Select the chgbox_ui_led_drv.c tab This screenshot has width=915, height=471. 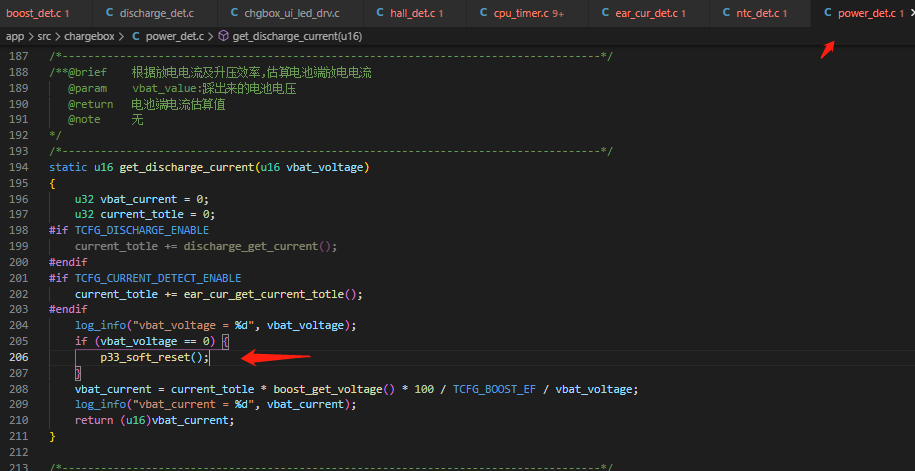click(x=289, y=13)
